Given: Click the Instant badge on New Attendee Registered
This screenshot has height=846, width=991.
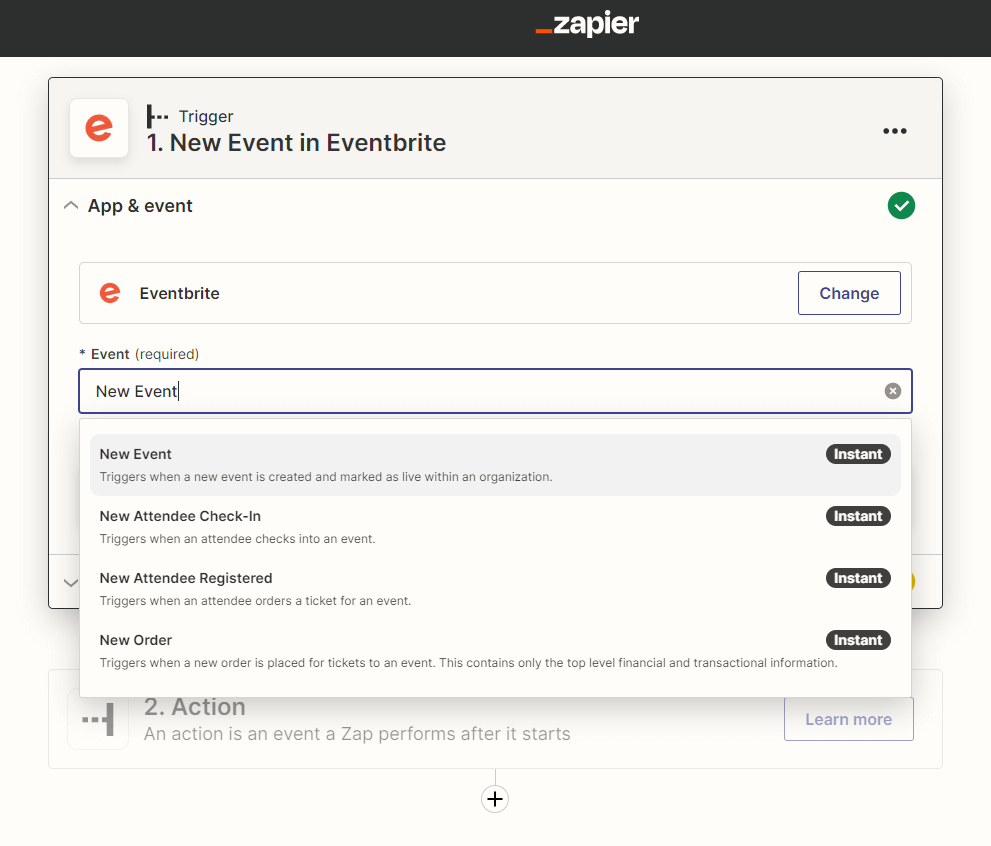Looking at the screenshot, I should pos(858,578).
